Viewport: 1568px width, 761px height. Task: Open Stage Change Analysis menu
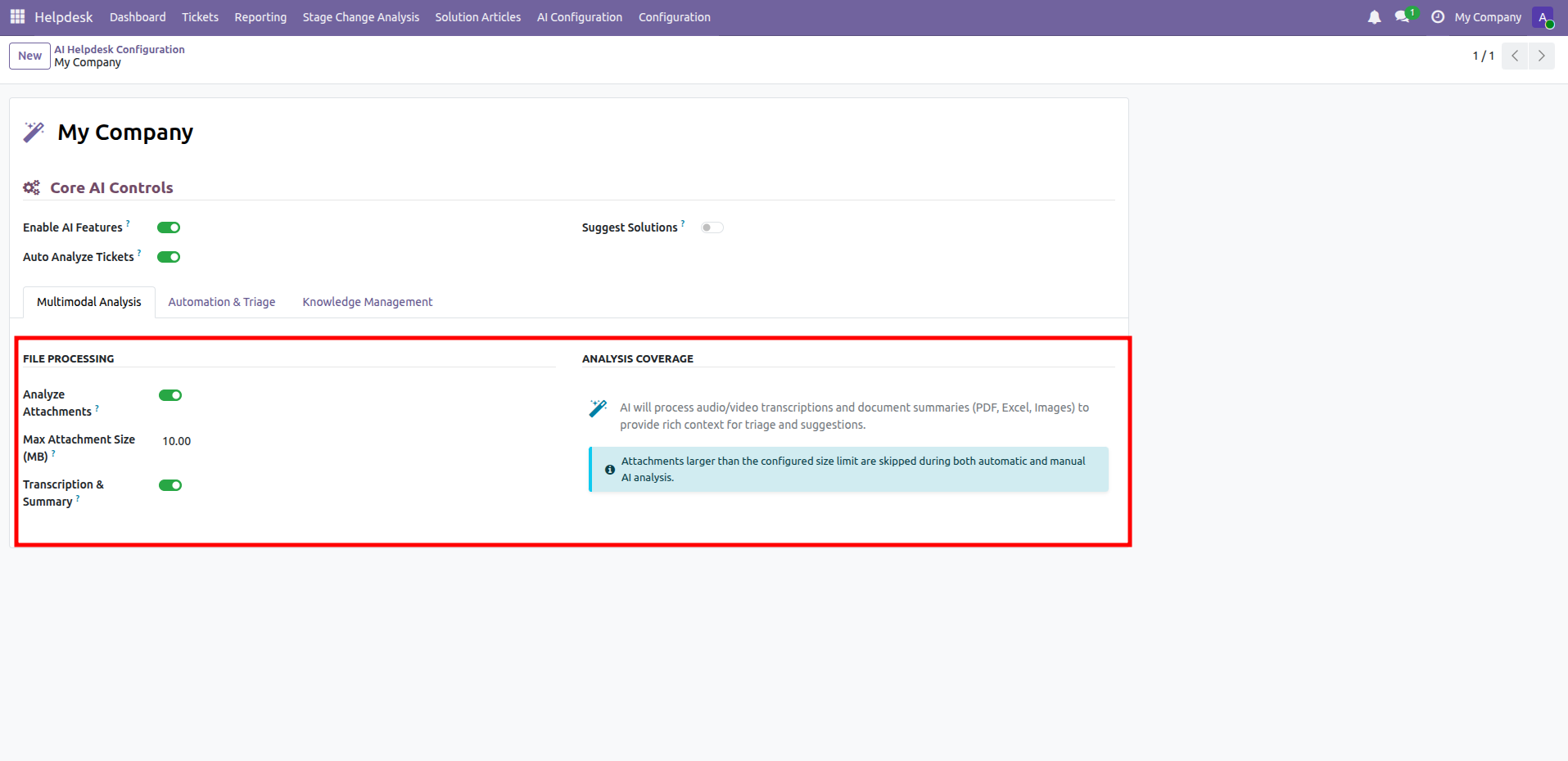pyautogui.click(x=361, y=17)
